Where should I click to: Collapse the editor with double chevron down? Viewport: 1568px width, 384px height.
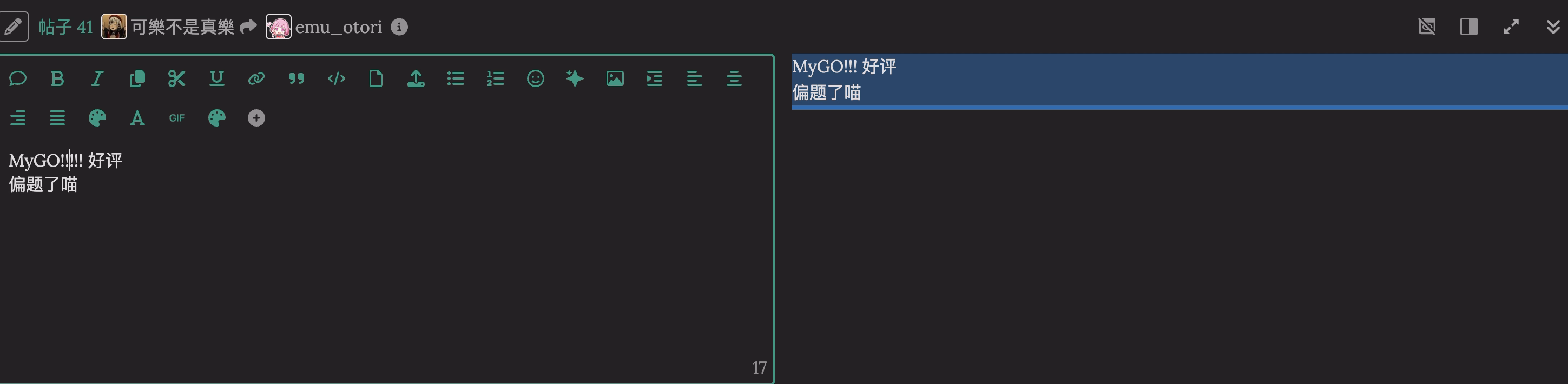pyautogui.click(x=1553, y=27)
